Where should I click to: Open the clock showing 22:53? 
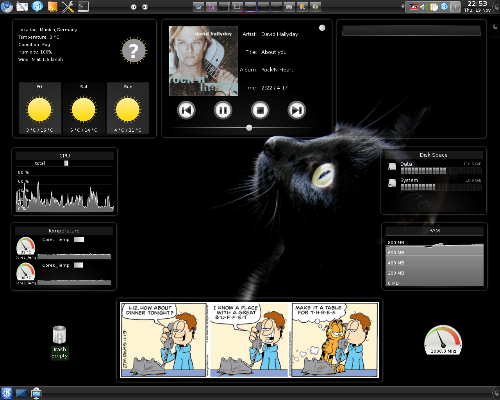pos(477,6)
